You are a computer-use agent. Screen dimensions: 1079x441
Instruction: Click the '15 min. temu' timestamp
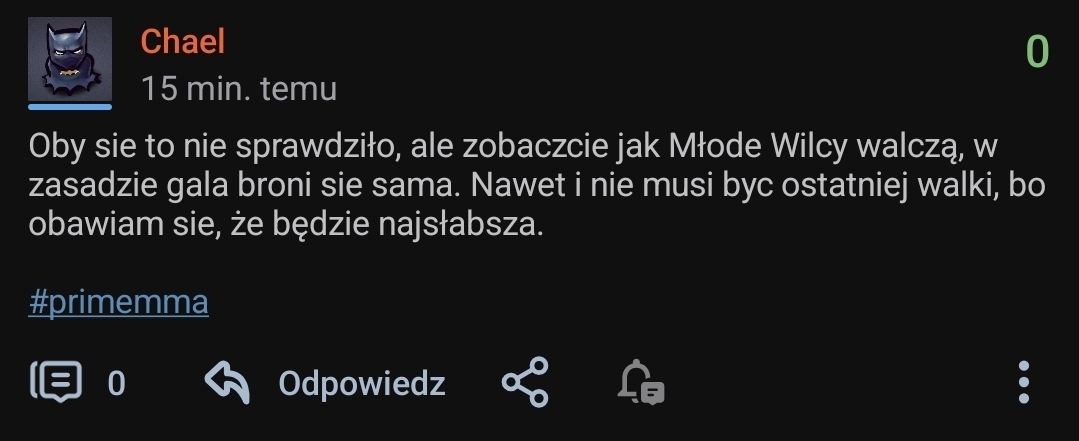coord(239,89)
